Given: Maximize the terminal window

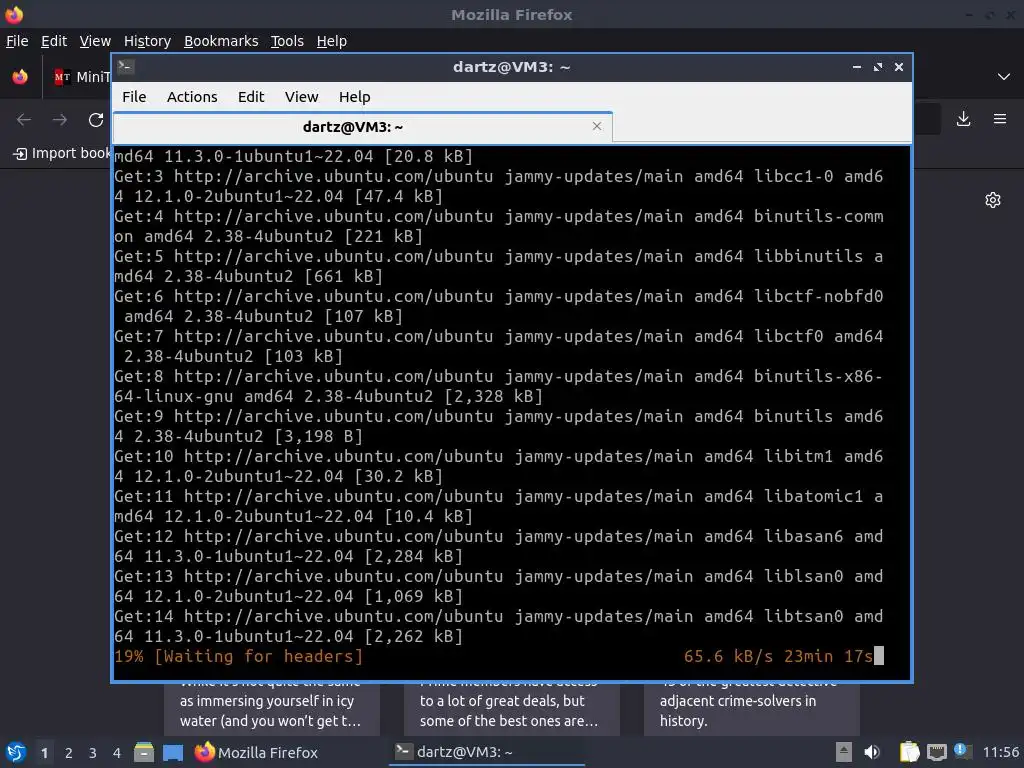Looking at the screenshot, I should (878, 67).
